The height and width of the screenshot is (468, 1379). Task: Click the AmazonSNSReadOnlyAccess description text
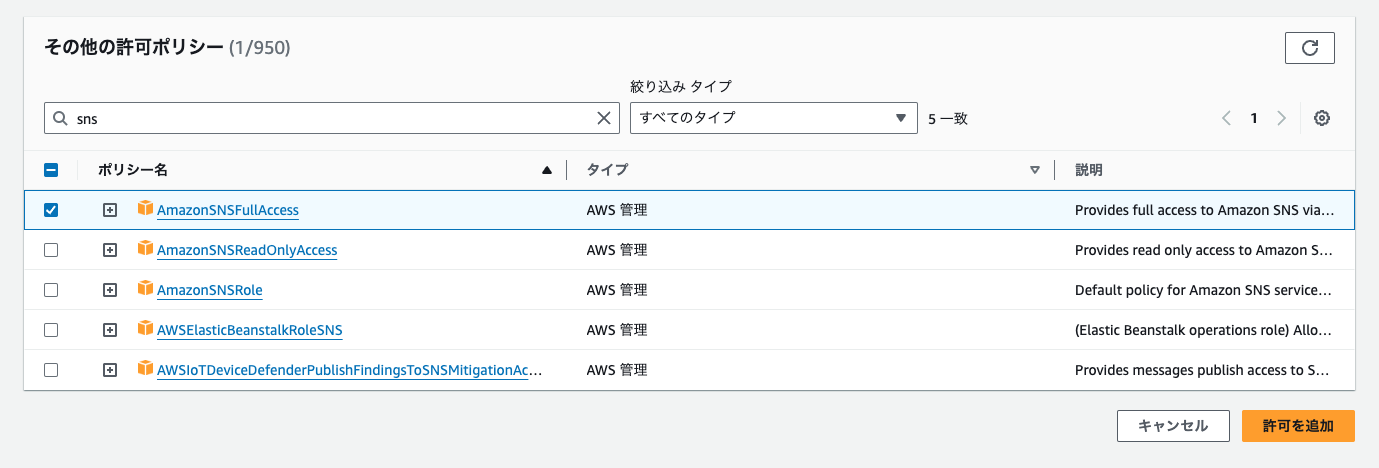(x=1204, y=250)
